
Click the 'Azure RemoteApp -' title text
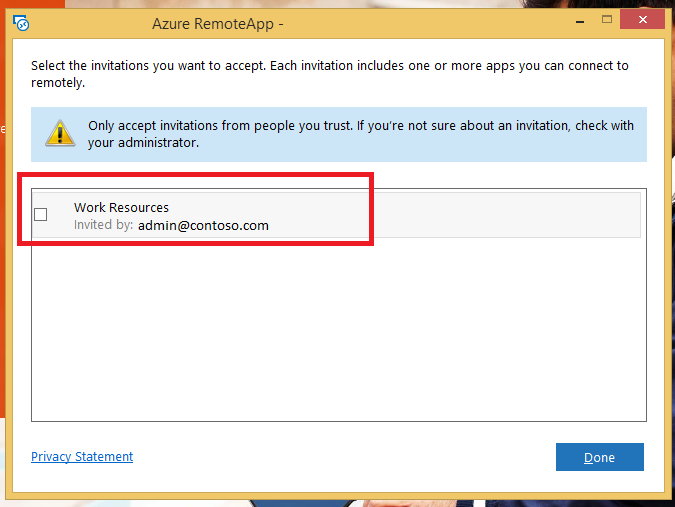tap(217, 24)
